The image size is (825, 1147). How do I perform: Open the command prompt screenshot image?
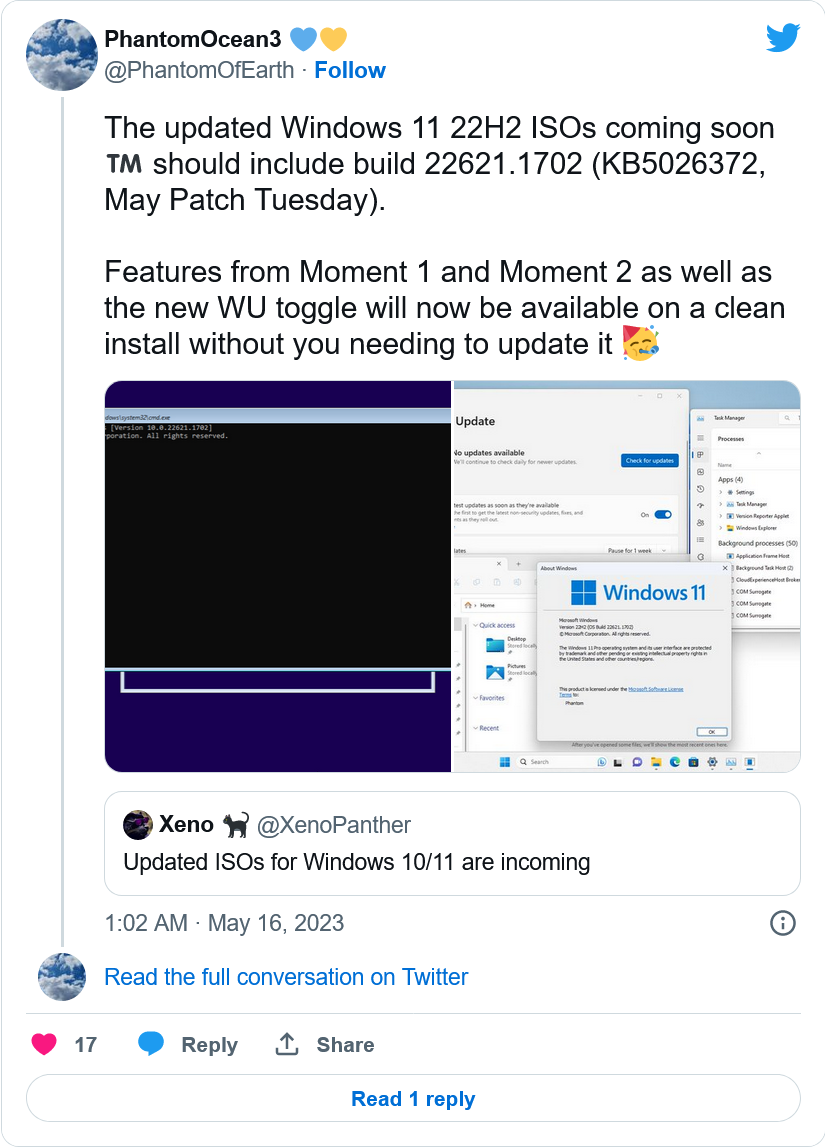279,576
